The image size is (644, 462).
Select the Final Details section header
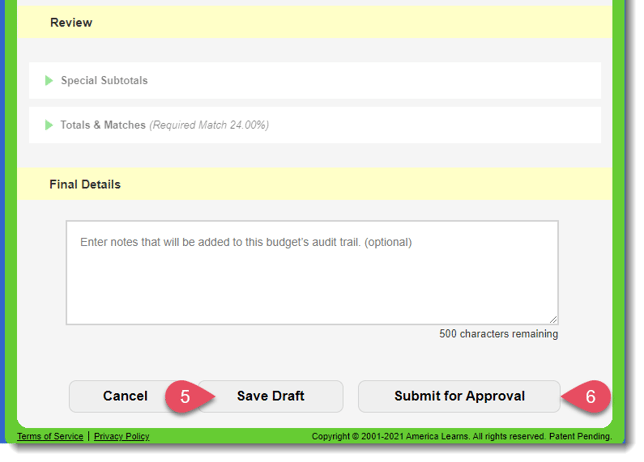point(85,184)
